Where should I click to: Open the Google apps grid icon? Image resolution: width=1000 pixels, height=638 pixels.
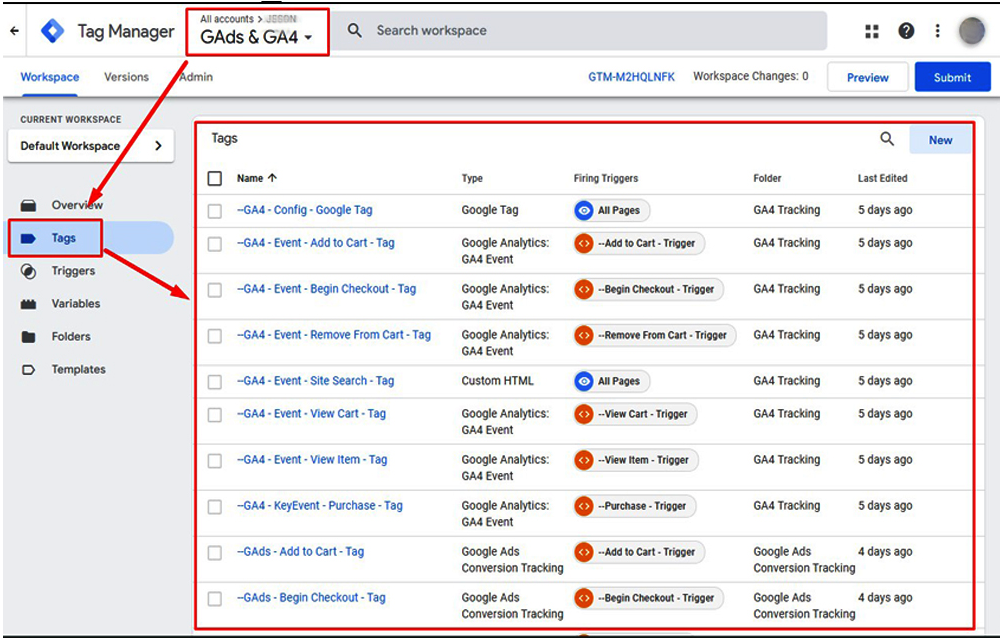click(x=872, y=31)
